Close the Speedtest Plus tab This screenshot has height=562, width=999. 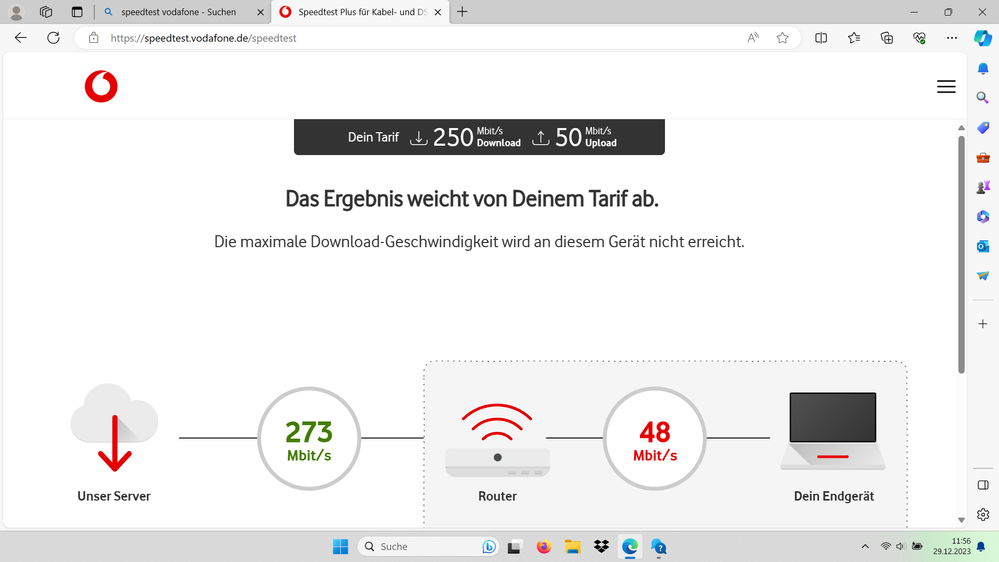click(x=438, y=12)
